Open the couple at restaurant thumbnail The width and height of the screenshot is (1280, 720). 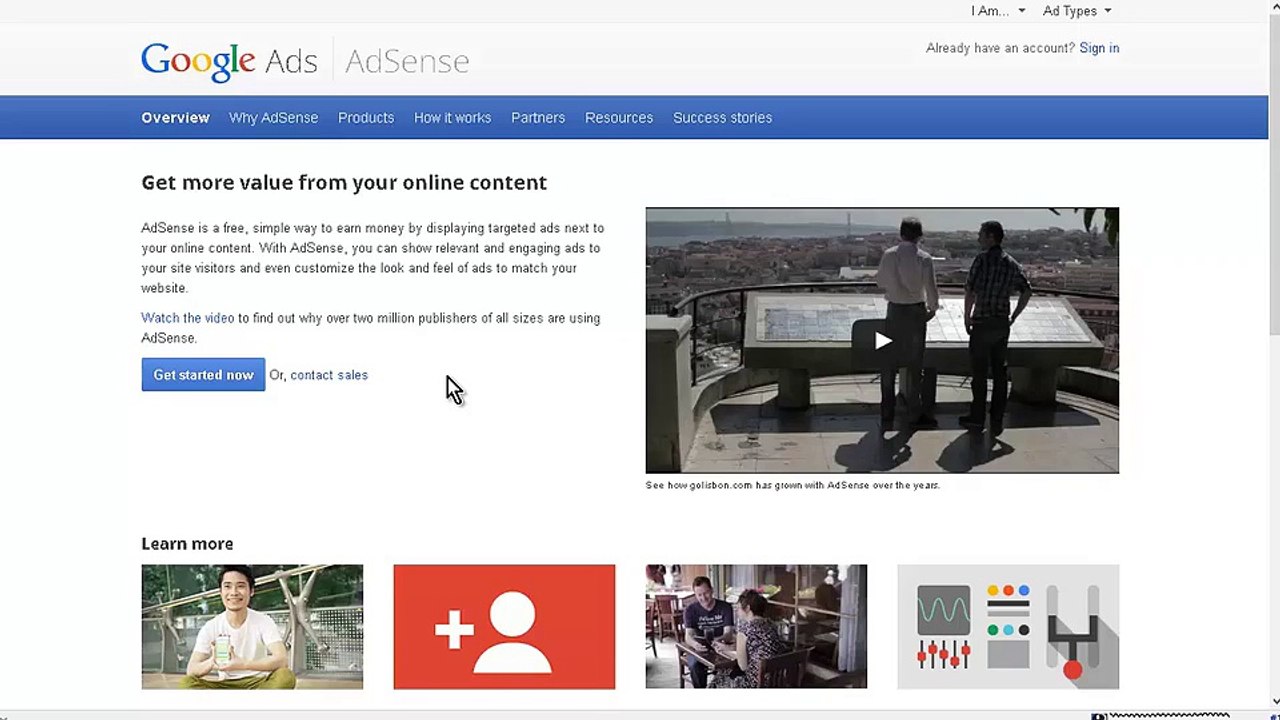coord(756,627)
